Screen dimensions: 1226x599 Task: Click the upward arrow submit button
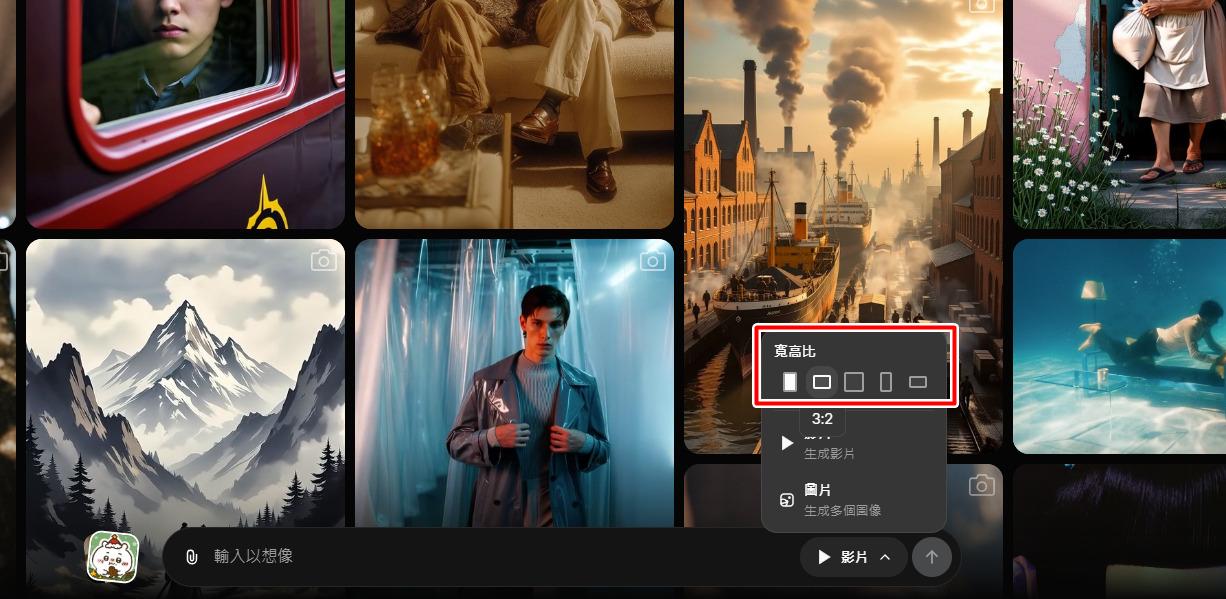[x=931, y=557]
